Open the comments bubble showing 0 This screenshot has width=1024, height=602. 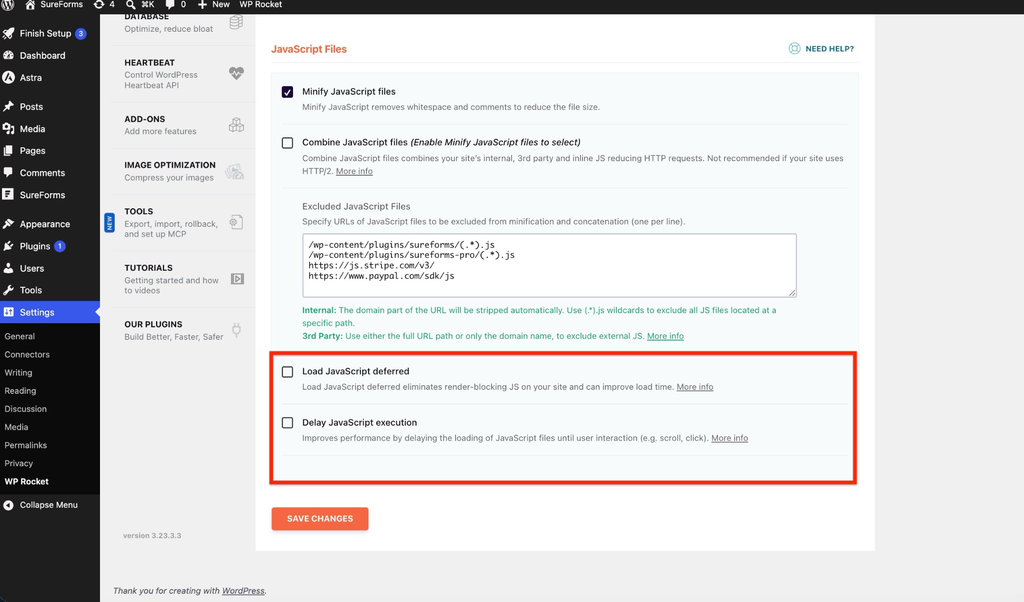[176, 5]
